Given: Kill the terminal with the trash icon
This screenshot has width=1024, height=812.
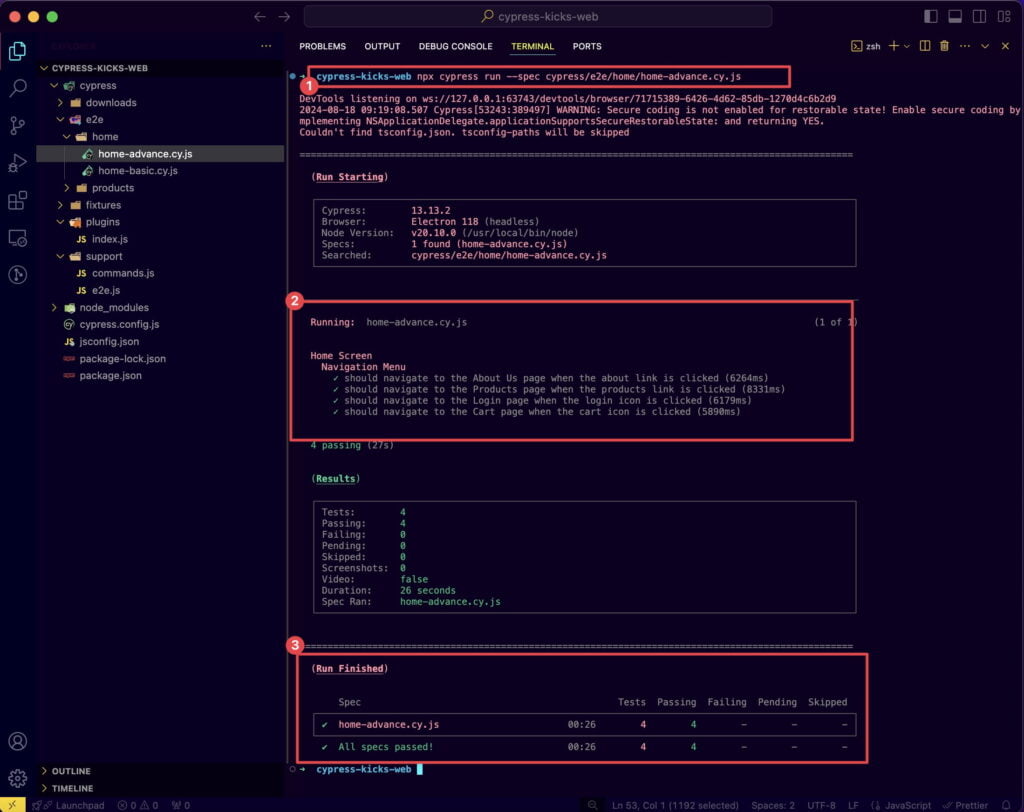Looking at the screenshot, I should [x=944, y=46].
